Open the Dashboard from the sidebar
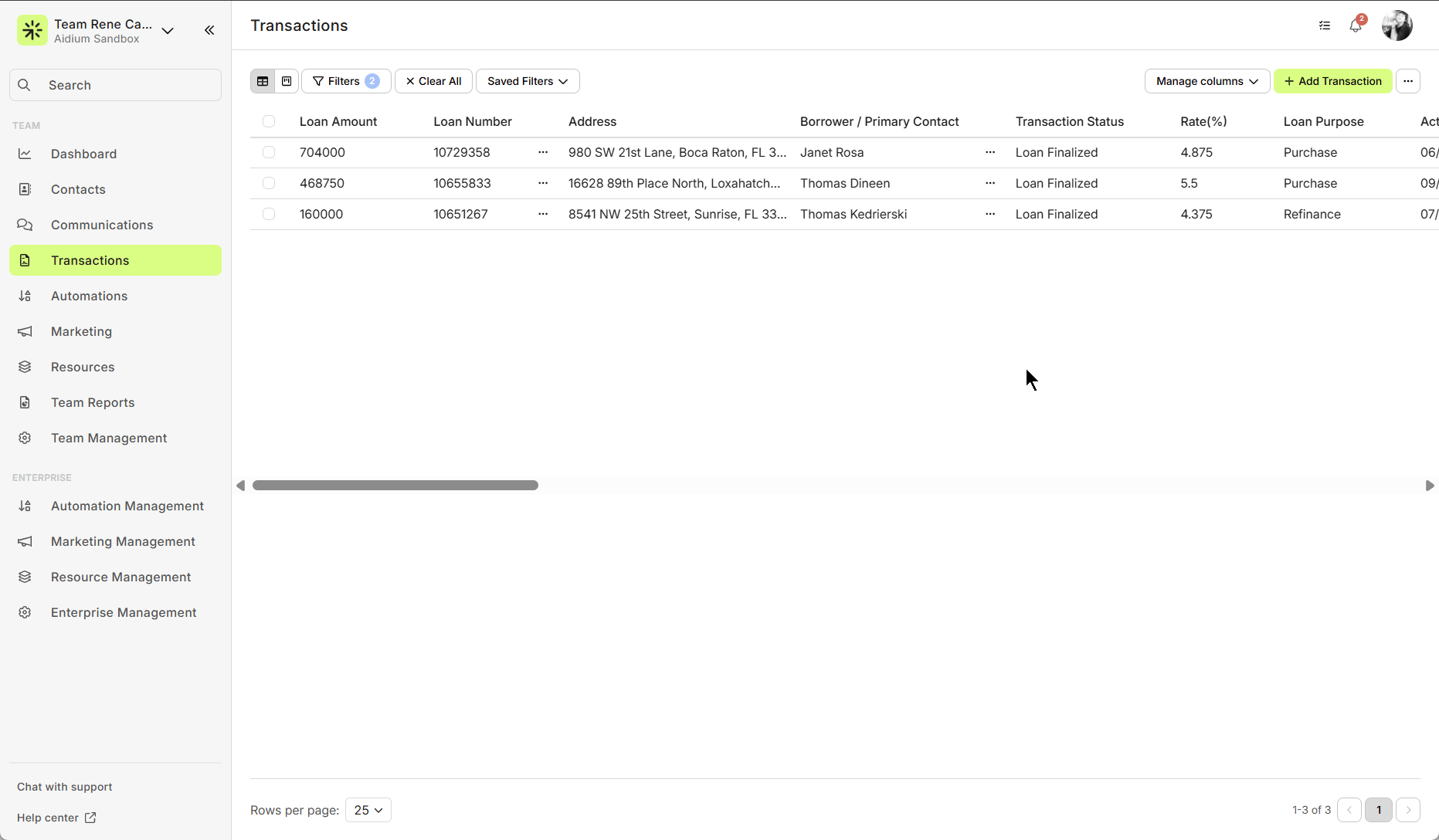Image resolution: width=1439 pixels, height=840 pixels. (x=83, y=154)
